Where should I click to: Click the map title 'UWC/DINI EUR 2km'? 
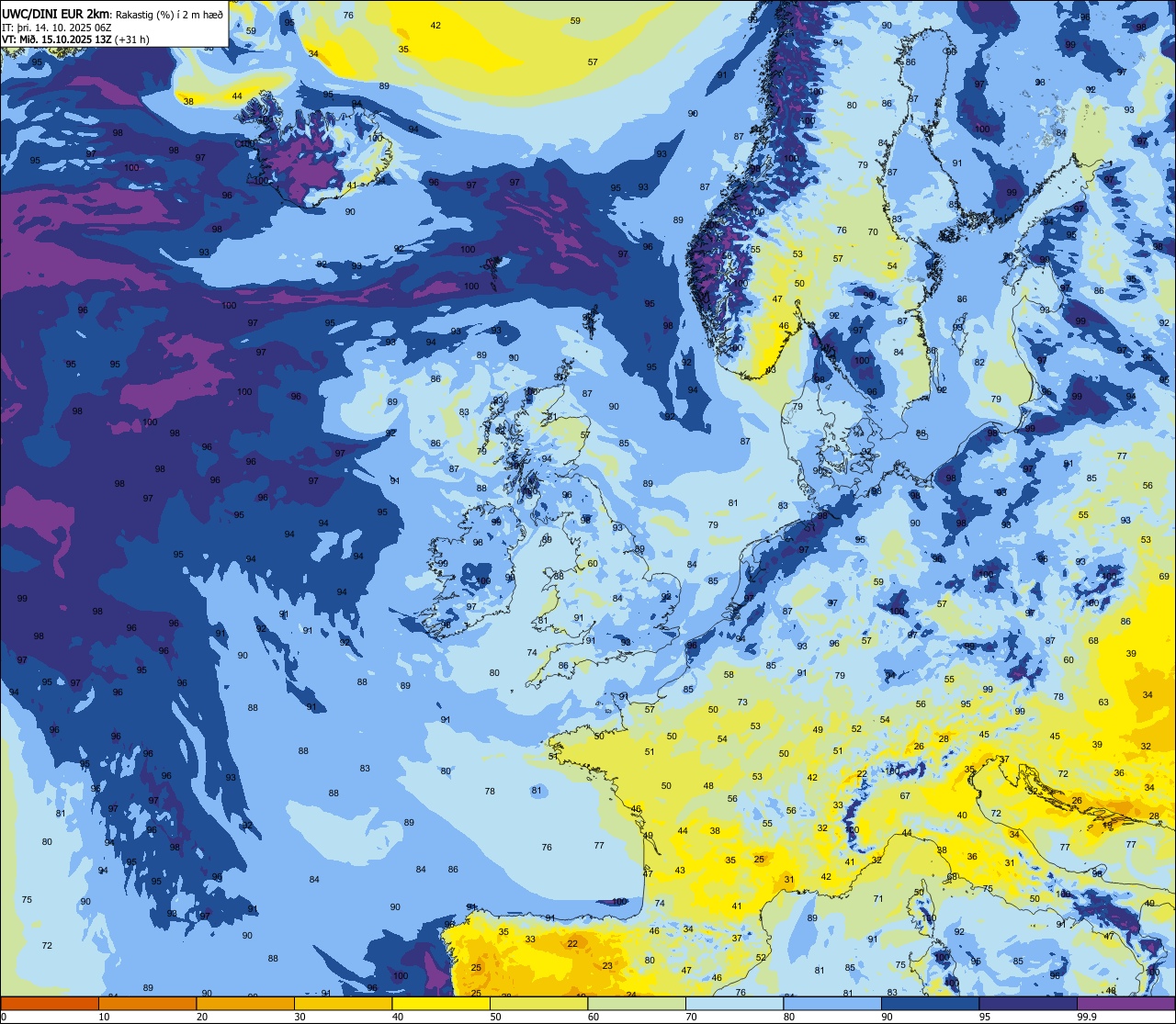(x=56, y=14)
